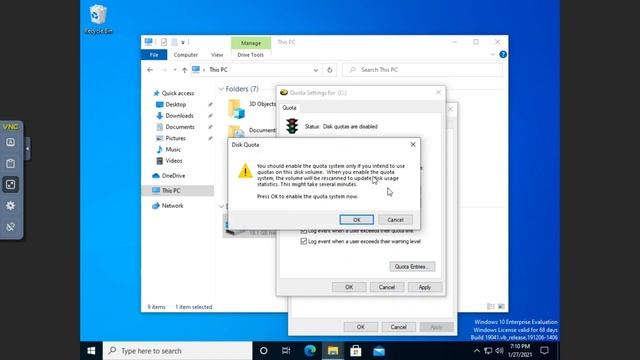Image resolution: width=640 pixels, height=360 pixels.
Task: Click the VNC disconnect icon
Action: pos(11,227)
